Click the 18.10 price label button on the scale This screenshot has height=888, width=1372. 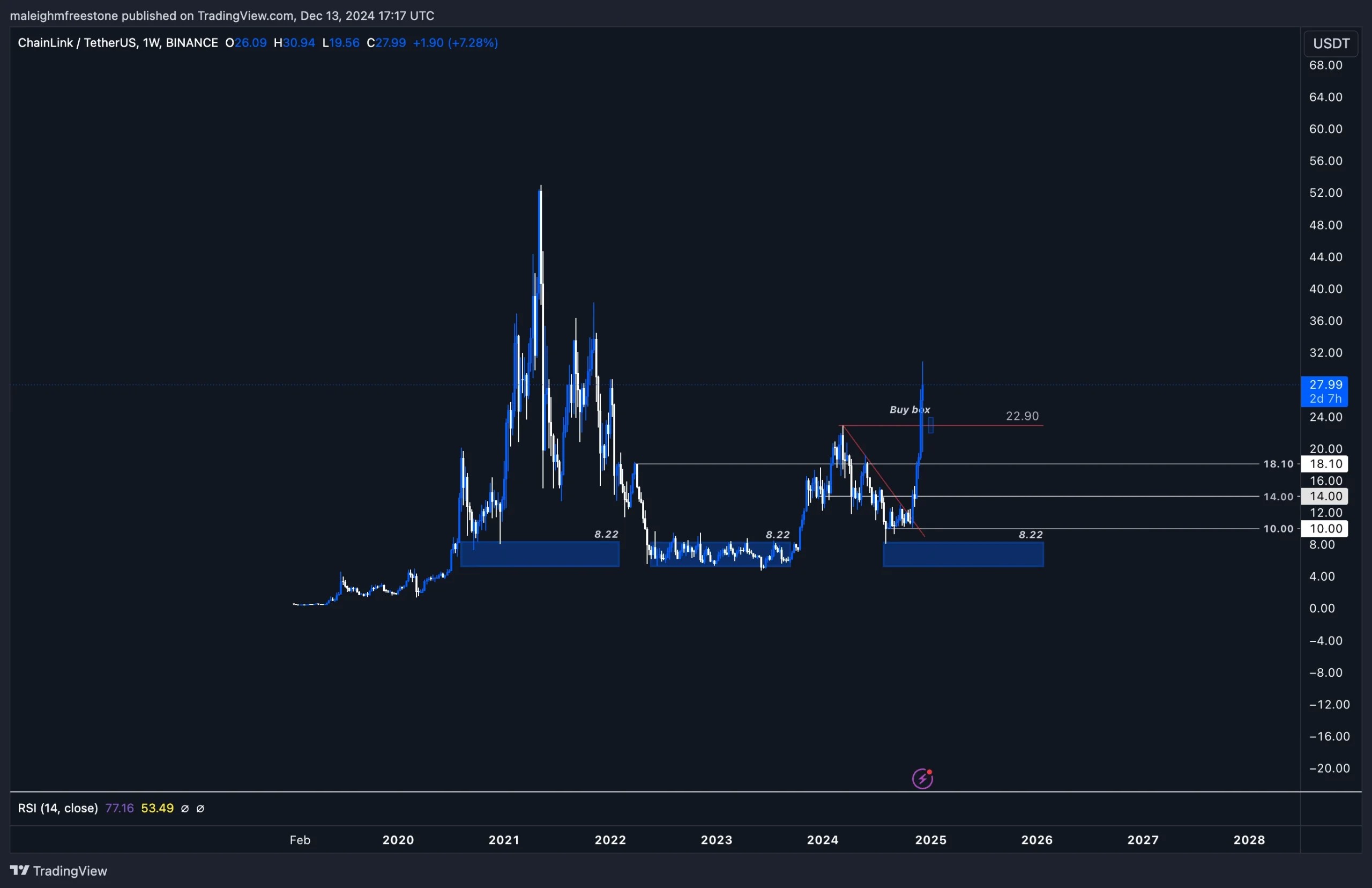(1325, 464)
